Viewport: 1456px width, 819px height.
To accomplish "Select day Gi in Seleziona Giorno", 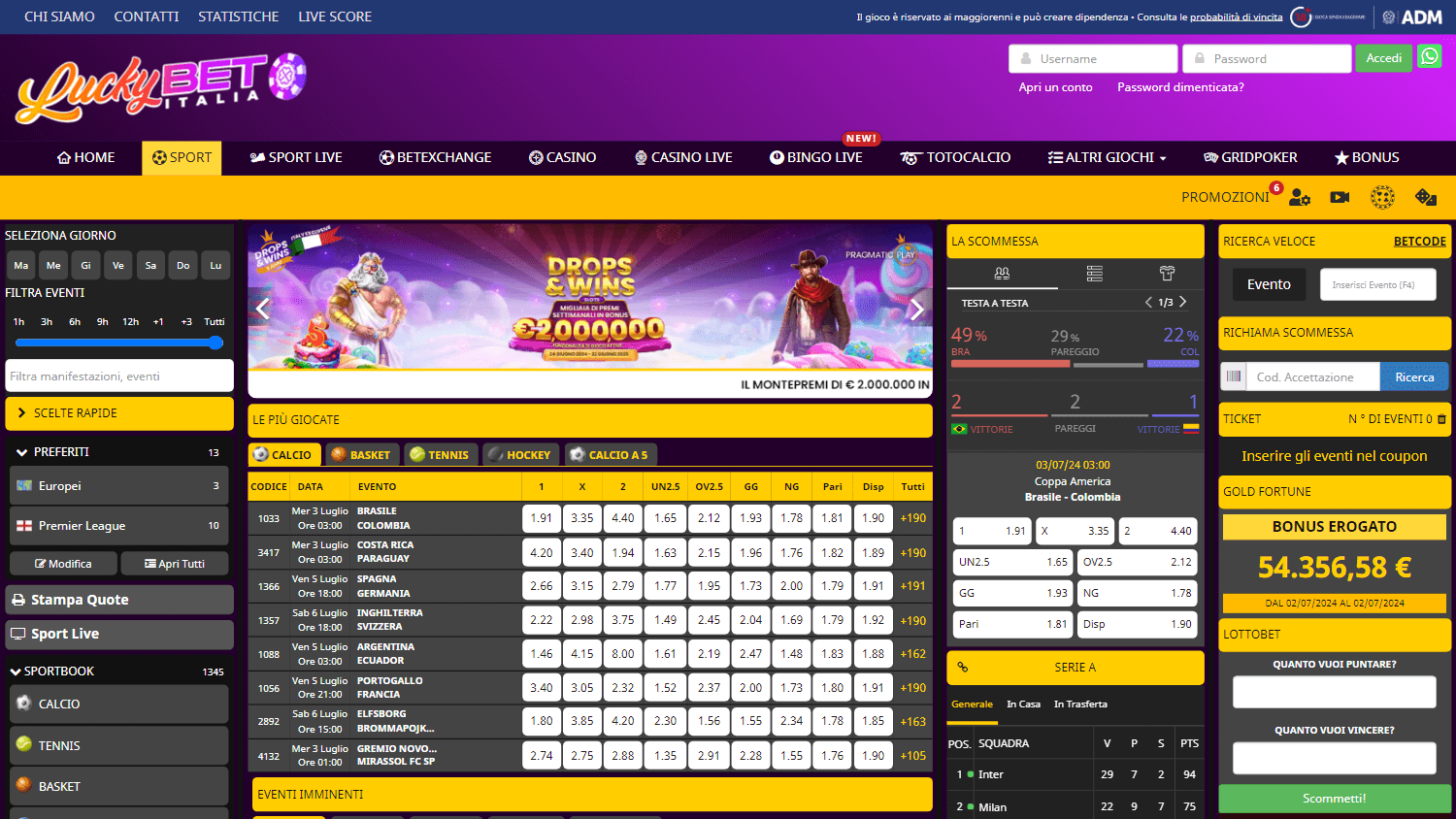I will [85, 265].
